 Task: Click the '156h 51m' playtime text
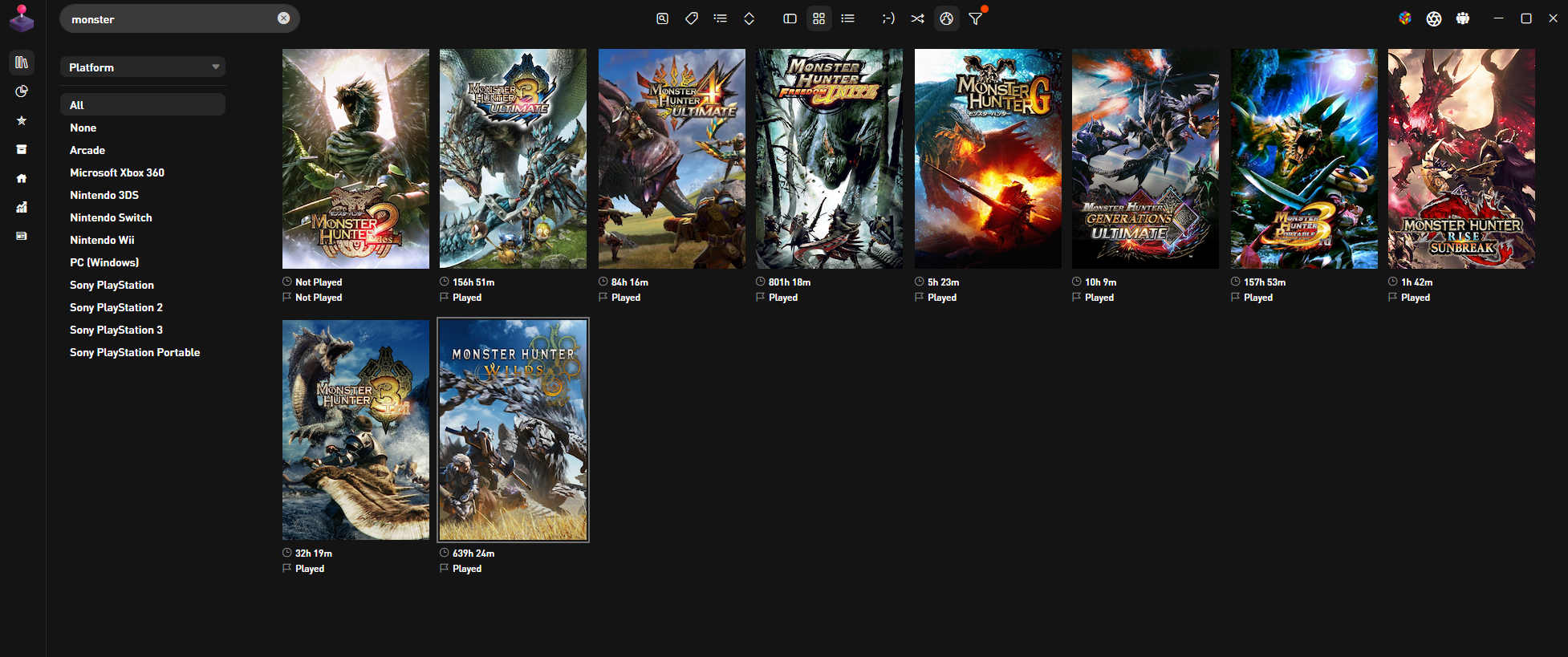(x=473, y=282)
